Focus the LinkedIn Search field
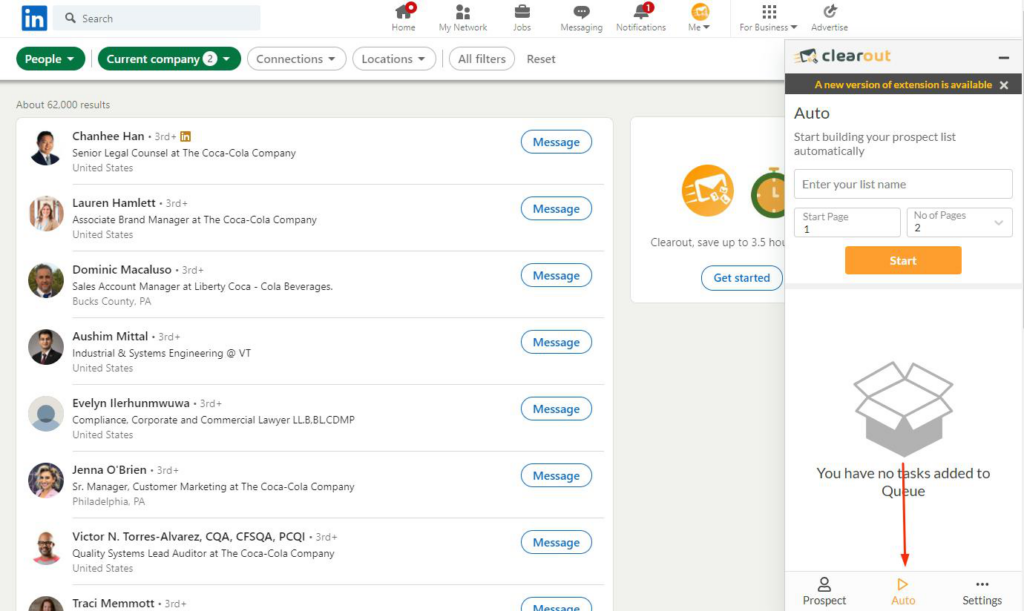1024x611 pixels. (156, 18)
